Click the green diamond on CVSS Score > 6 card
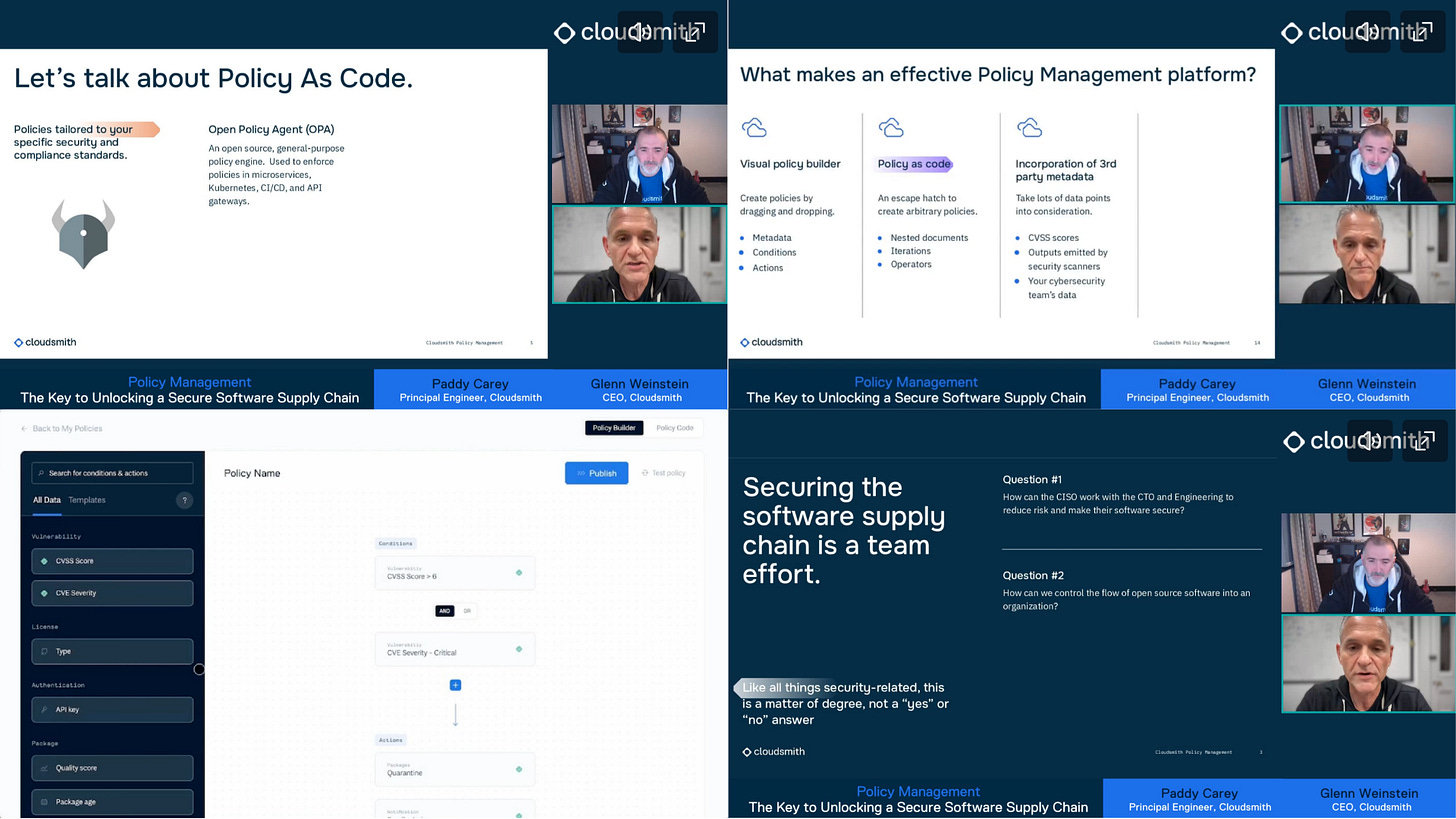The width and height of the screenshot is (1456, 819). [518, 573]
